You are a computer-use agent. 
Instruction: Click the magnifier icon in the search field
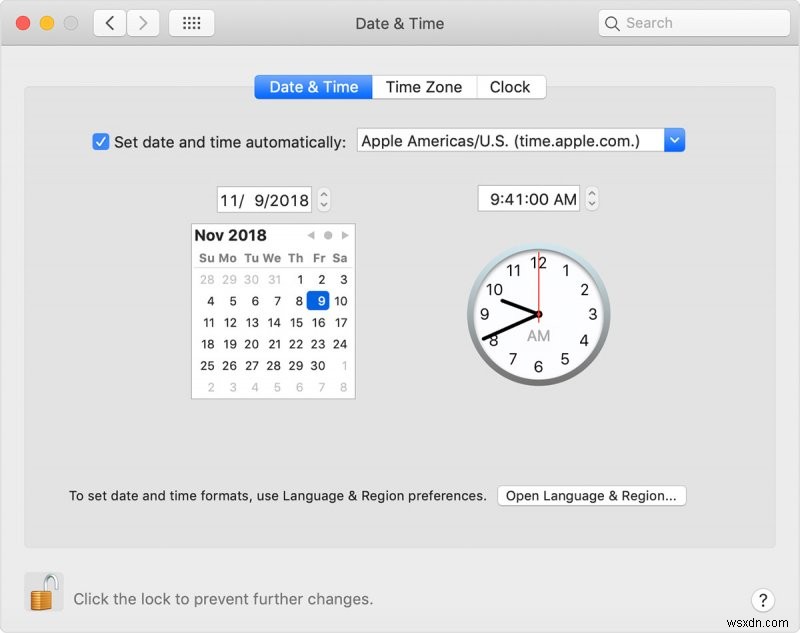coord(612,22)
